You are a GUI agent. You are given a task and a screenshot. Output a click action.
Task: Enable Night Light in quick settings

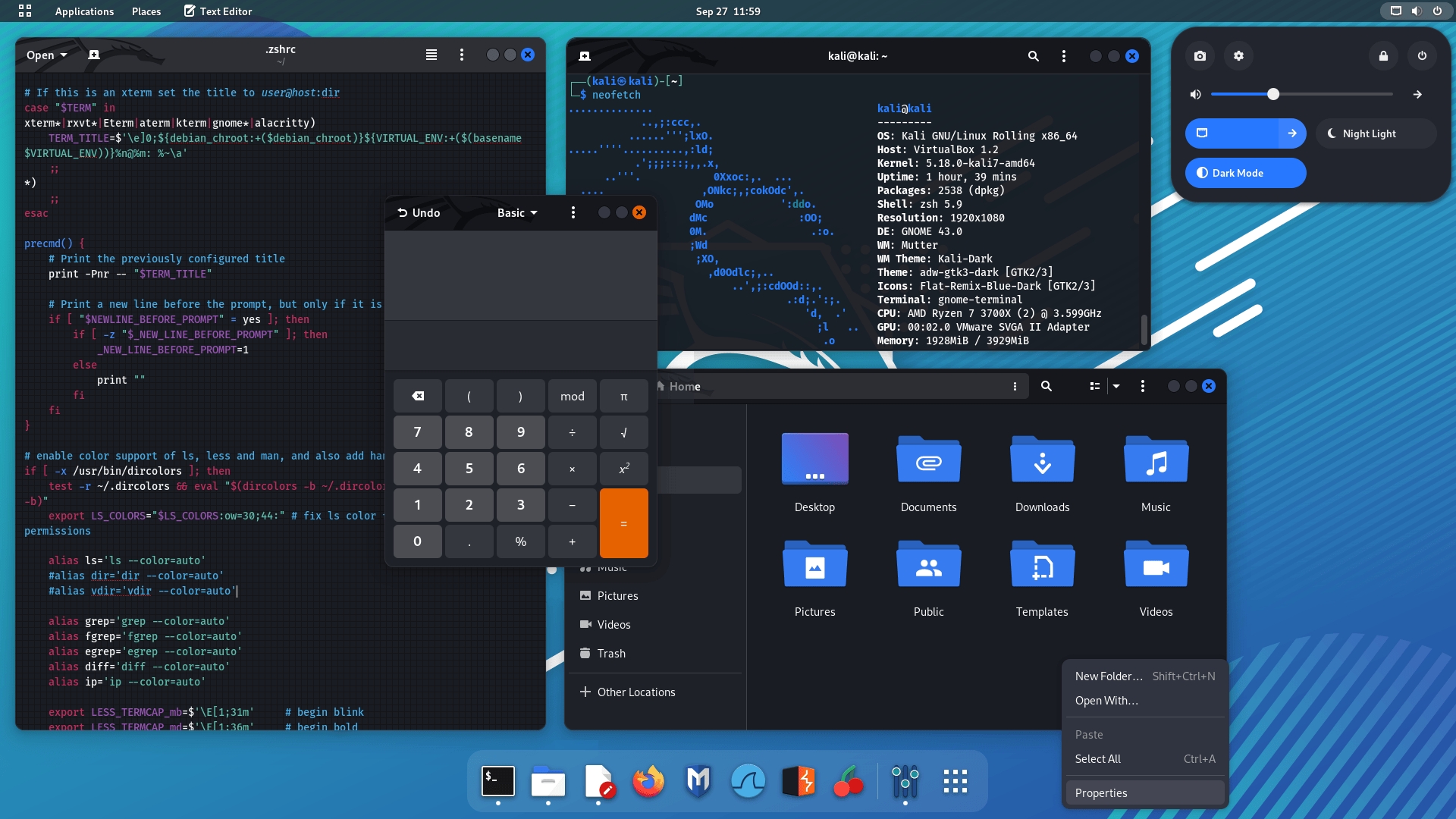pyautogui.click(x=1366, y=133)
